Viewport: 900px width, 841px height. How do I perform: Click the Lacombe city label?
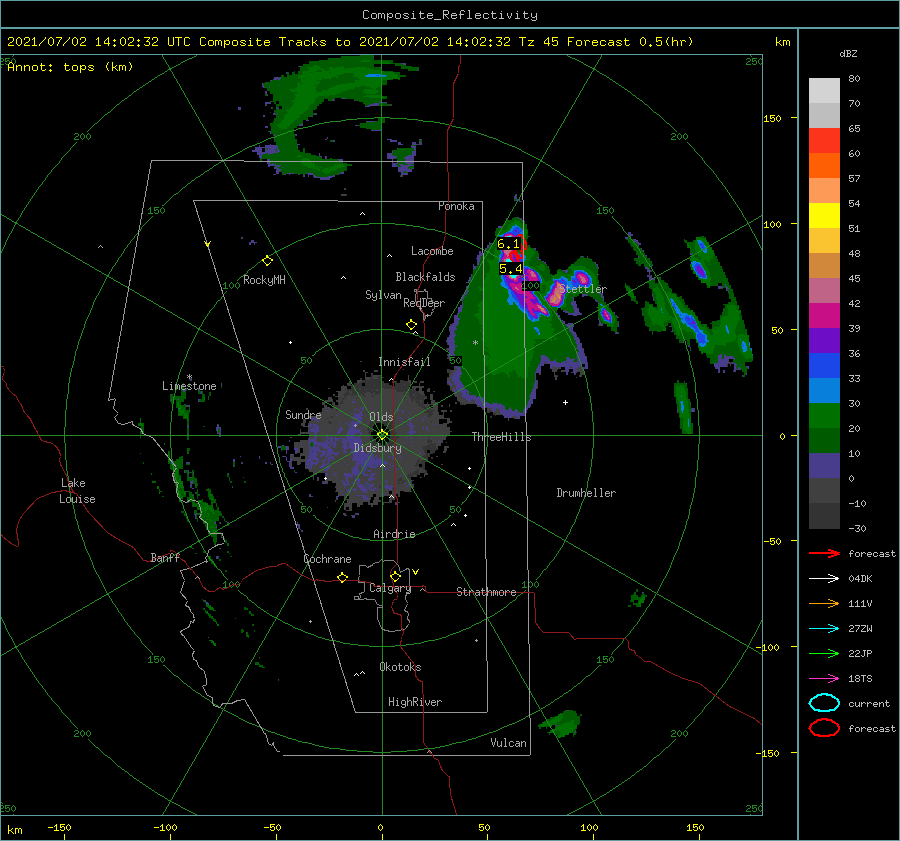[432, 251]
